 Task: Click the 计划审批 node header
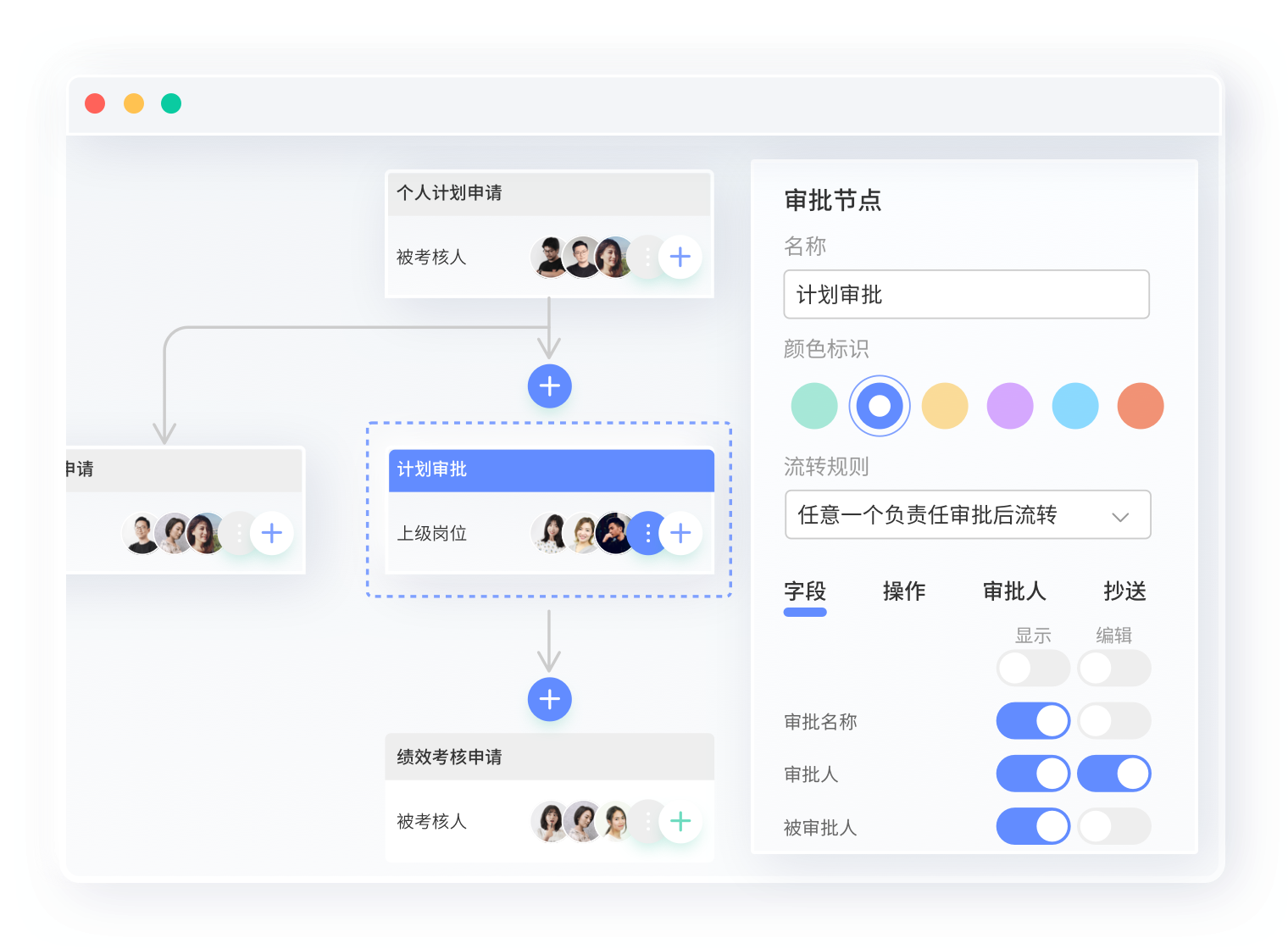551,470
